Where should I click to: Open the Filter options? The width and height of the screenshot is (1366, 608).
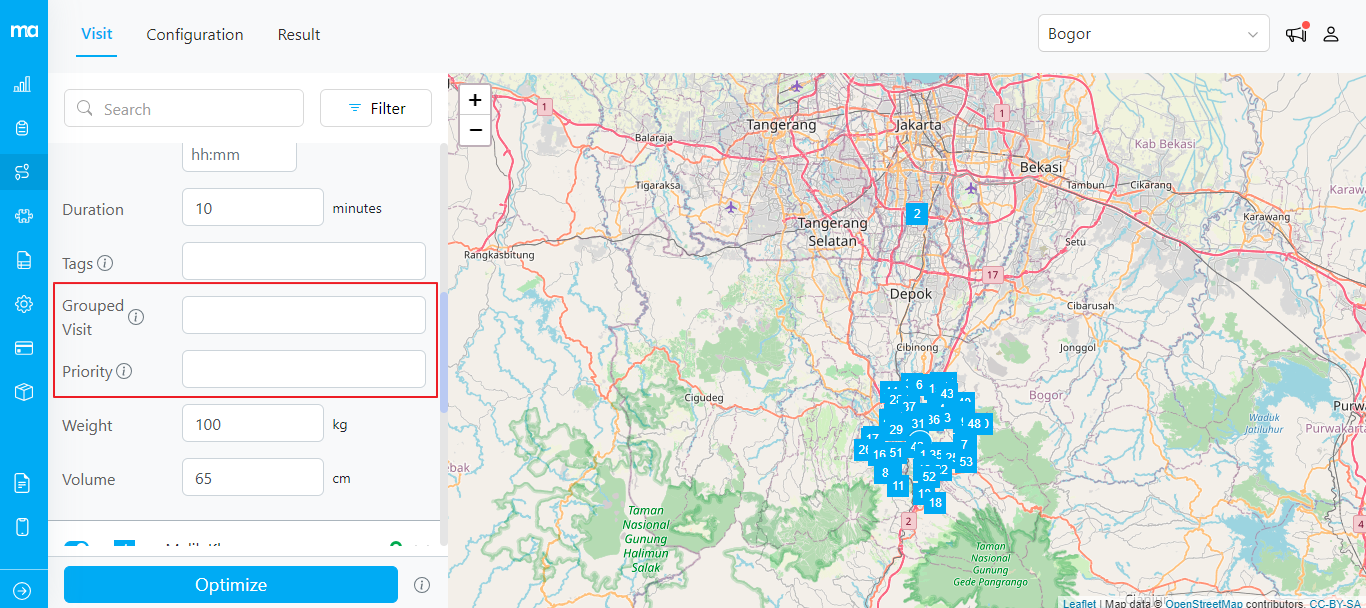click(376, 108)
